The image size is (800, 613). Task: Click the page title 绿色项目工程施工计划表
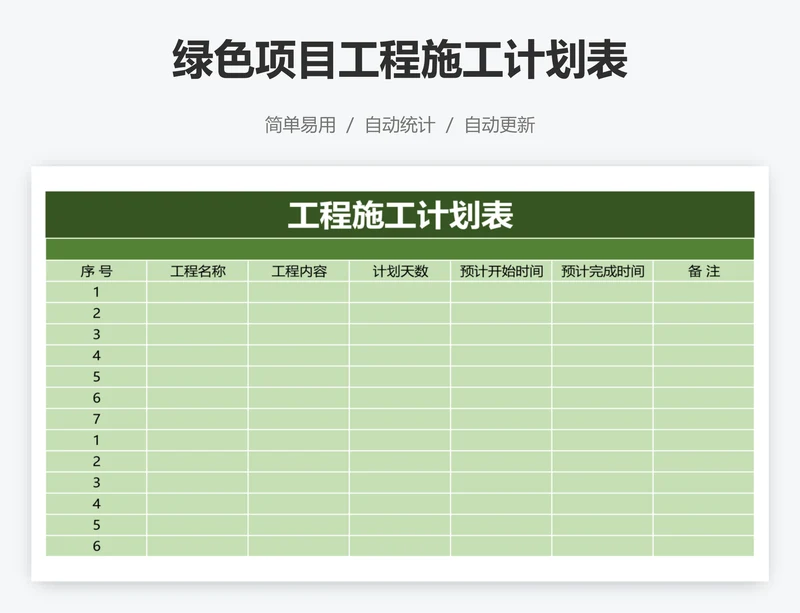click(x=400, y=60)
